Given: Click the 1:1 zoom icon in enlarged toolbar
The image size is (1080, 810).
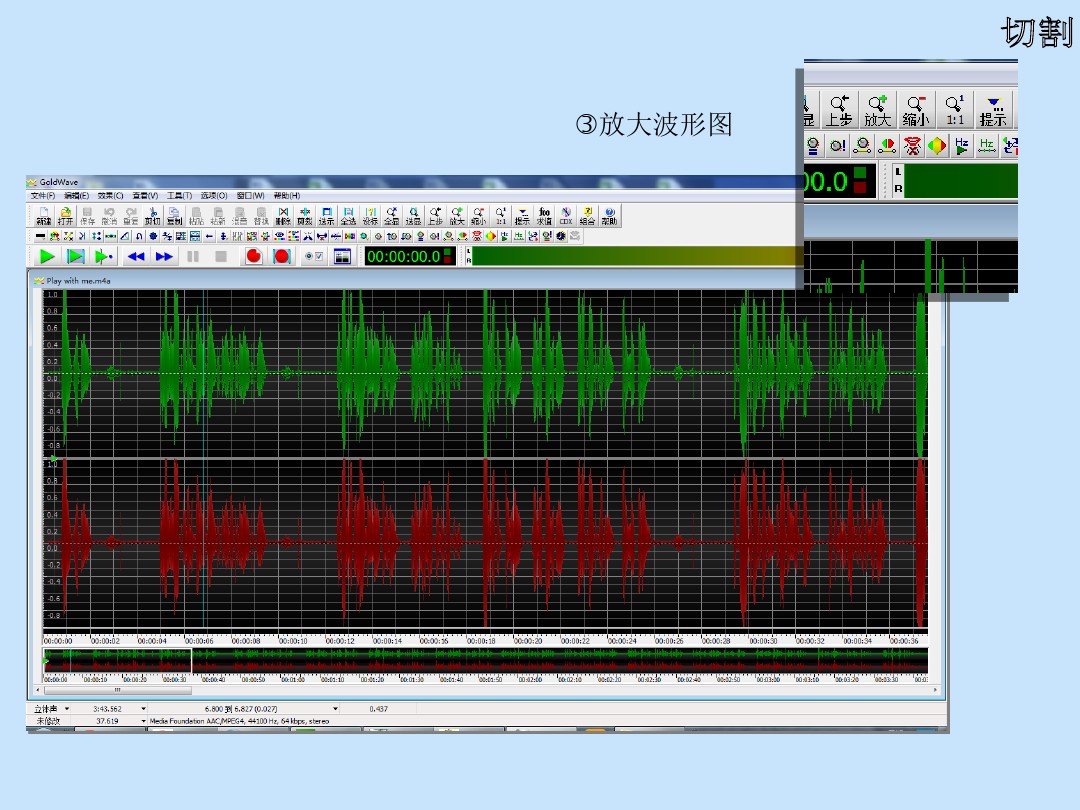Looking at the screenshot, I should pos(956,110).
